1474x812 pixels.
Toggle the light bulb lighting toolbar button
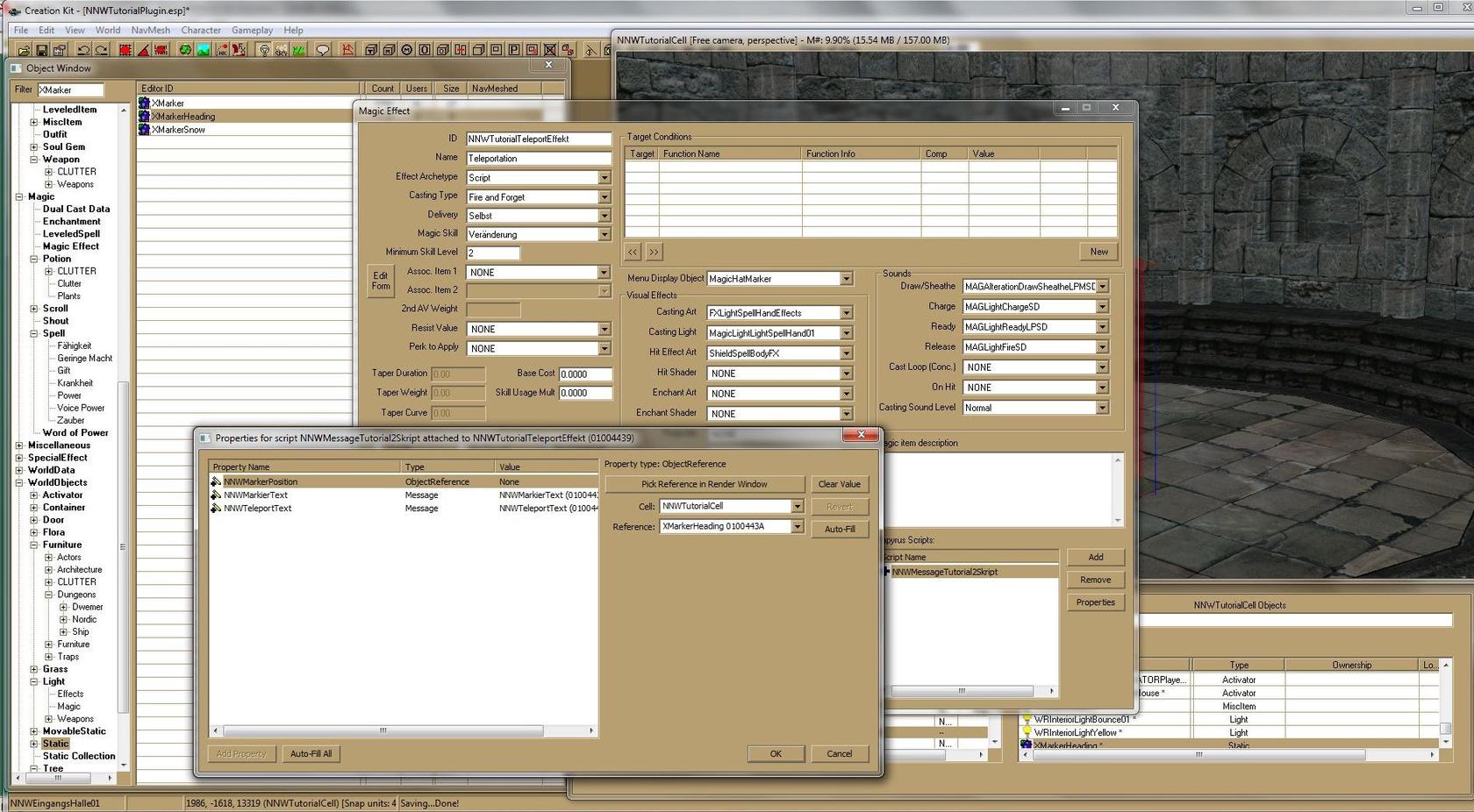click(x=263, y=50)
